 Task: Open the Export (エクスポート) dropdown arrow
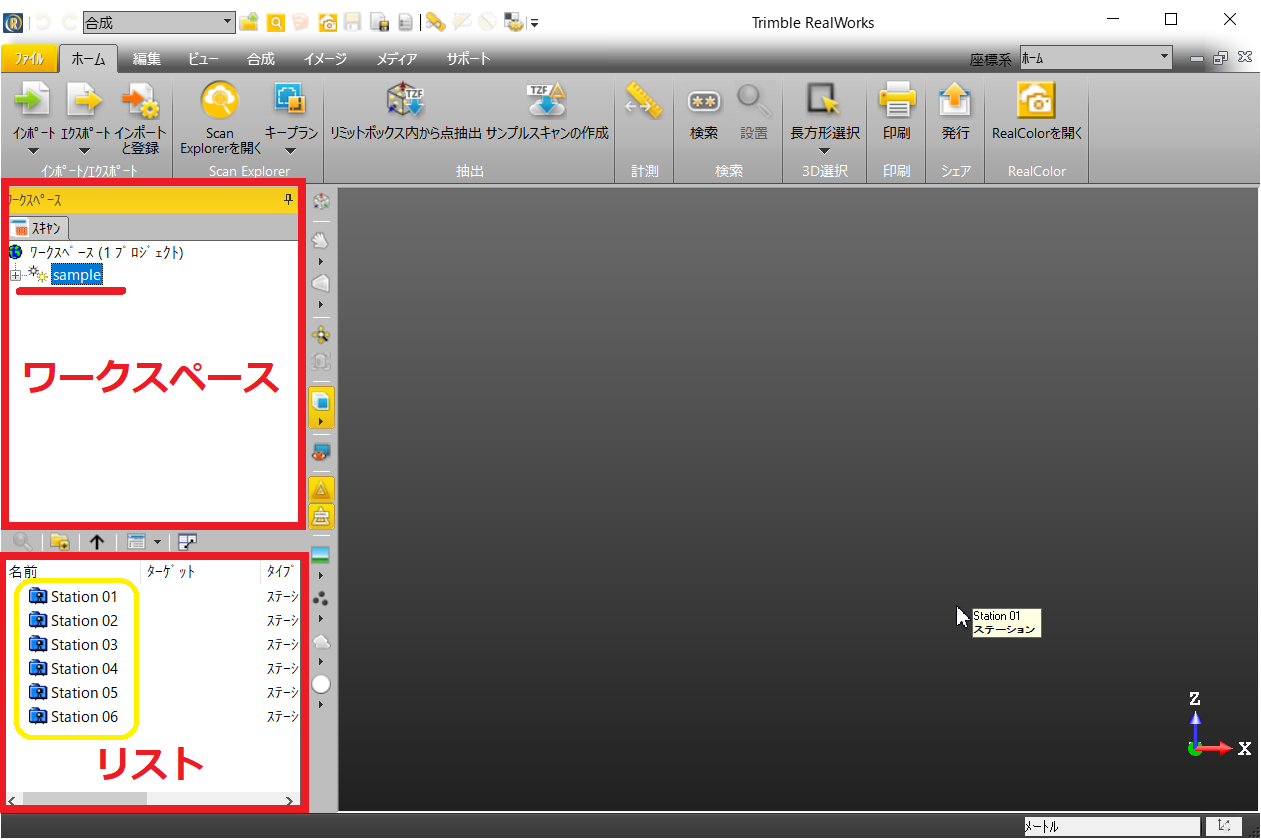[x=84, y=151]
